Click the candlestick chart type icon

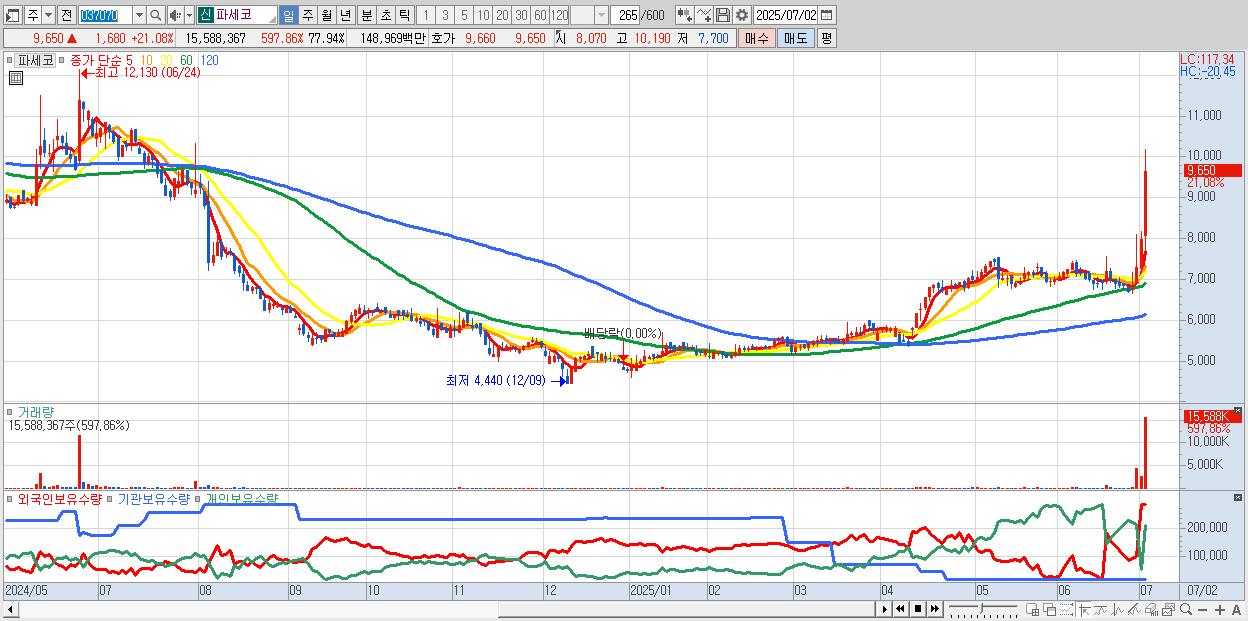tap(684, 15)
